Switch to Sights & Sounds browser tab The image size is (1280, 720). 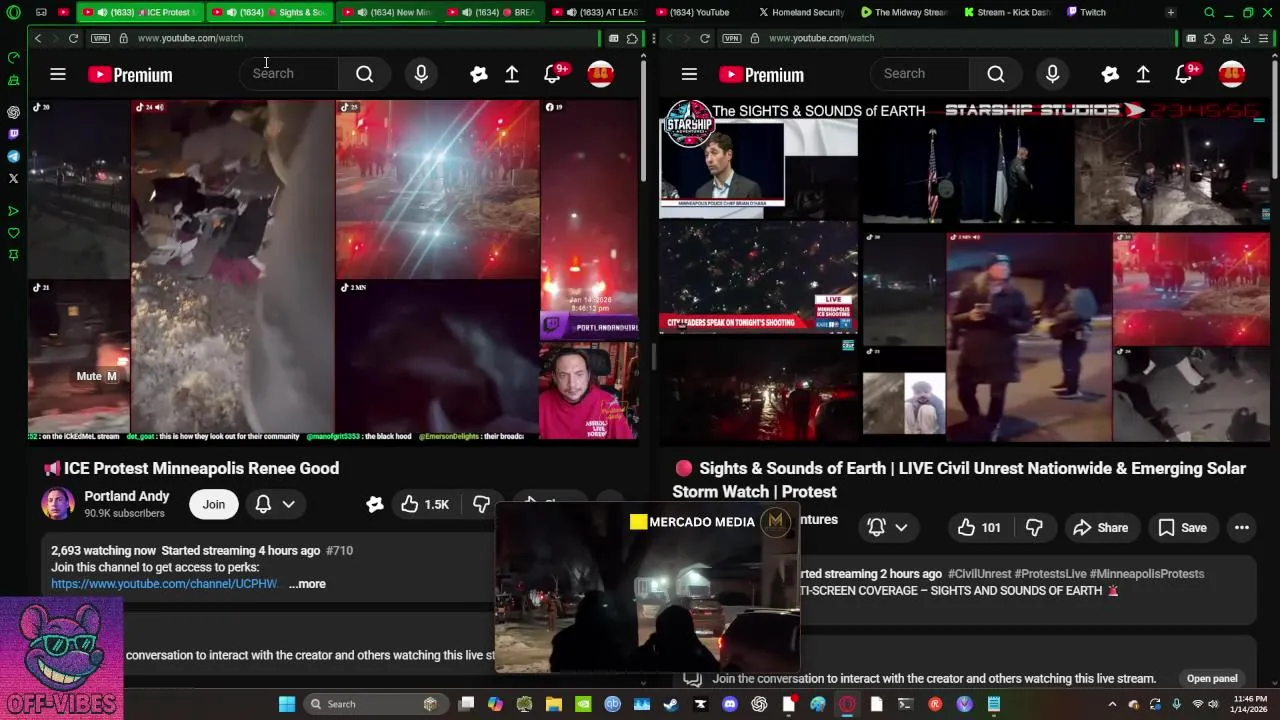click(x=270, y=12)
